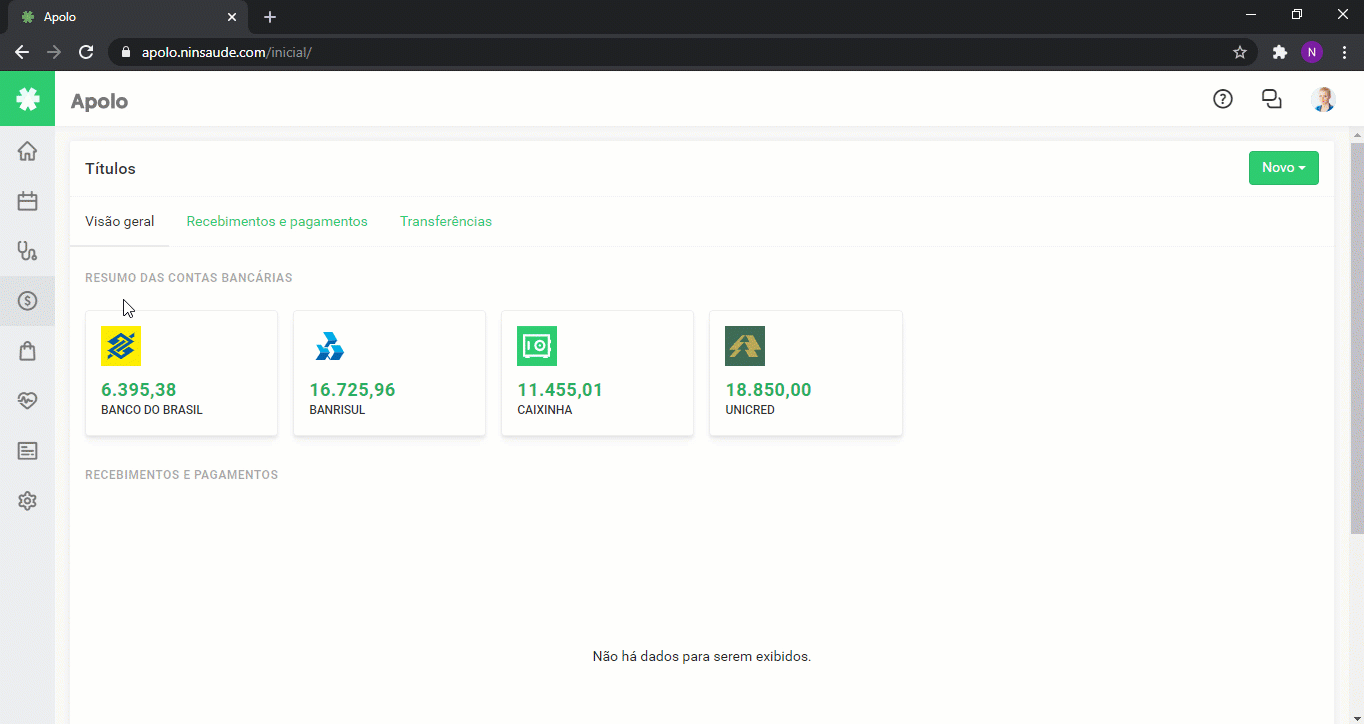Click RECEBIMENTOS E PAGAMENTOS section heading
Screen dimensions: 1364x724
(182, 475)
